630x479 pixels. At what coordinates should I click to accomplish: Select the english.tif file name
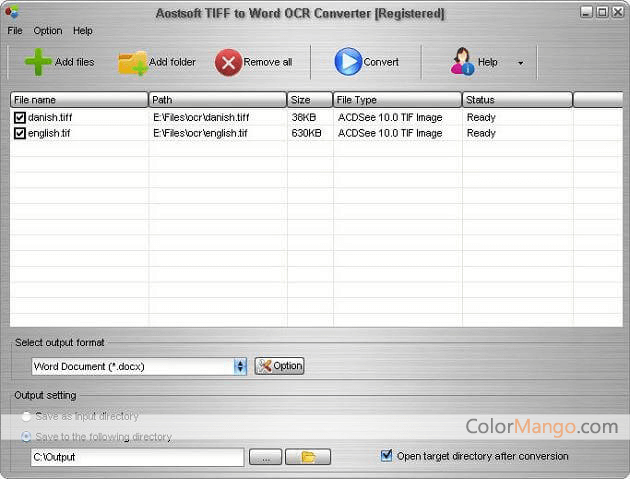click(49, 133)
